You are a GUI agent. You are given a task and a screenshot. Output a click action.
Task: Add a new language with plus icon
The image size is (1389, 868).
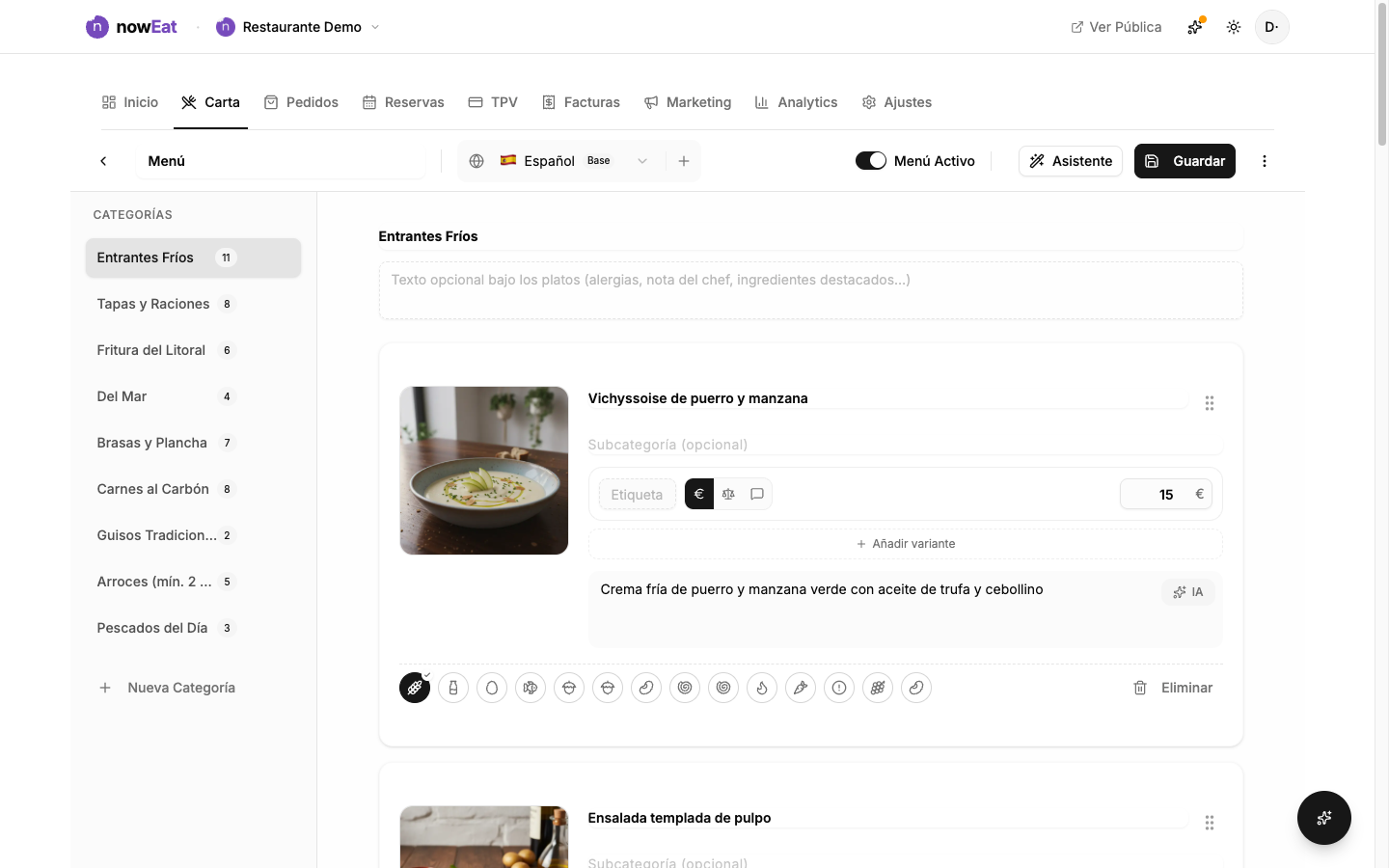pyautogui.click(x=684, y=161)
